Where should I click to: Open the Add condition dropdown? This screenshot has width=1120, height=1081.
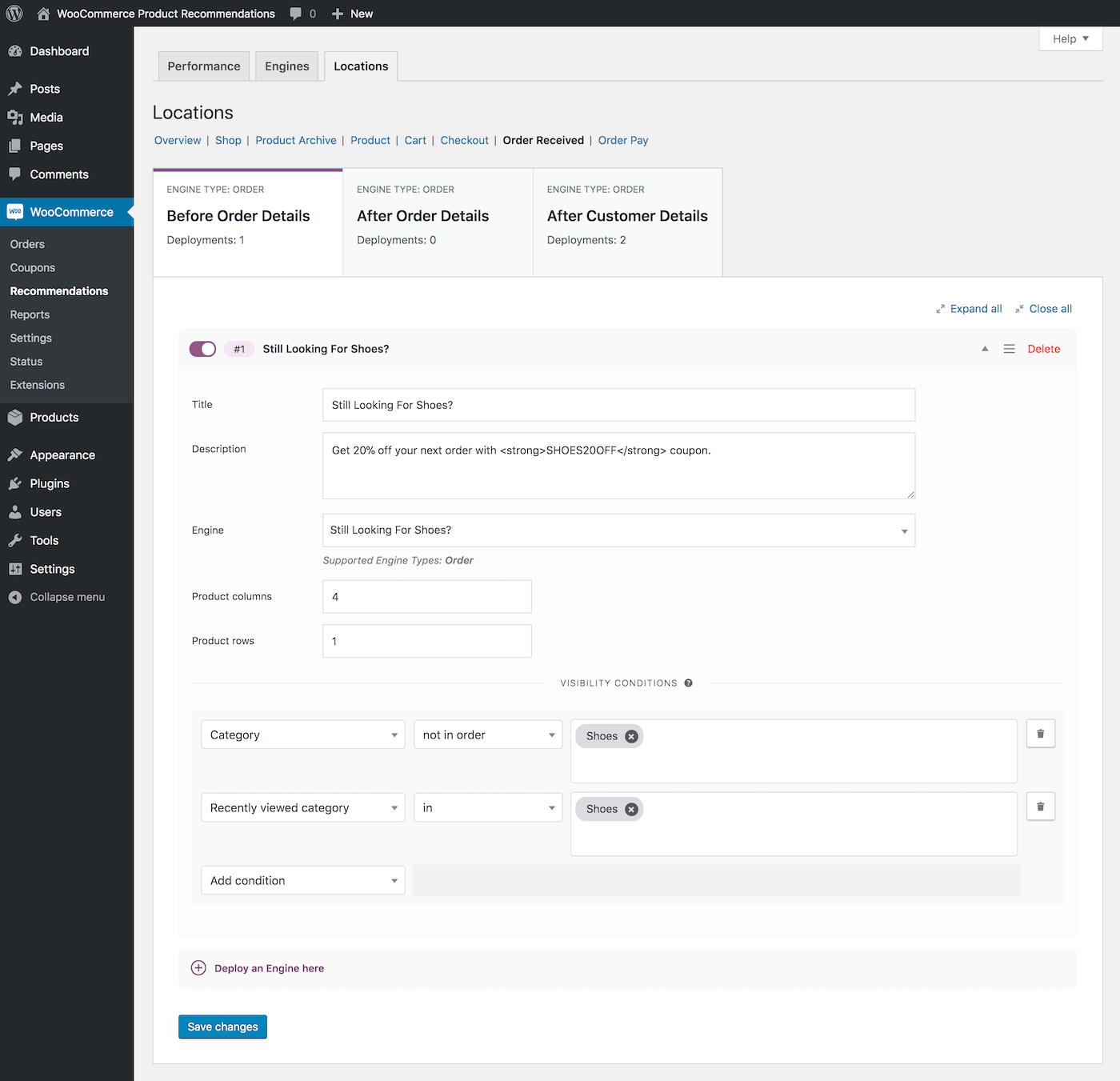click(303, 880)
